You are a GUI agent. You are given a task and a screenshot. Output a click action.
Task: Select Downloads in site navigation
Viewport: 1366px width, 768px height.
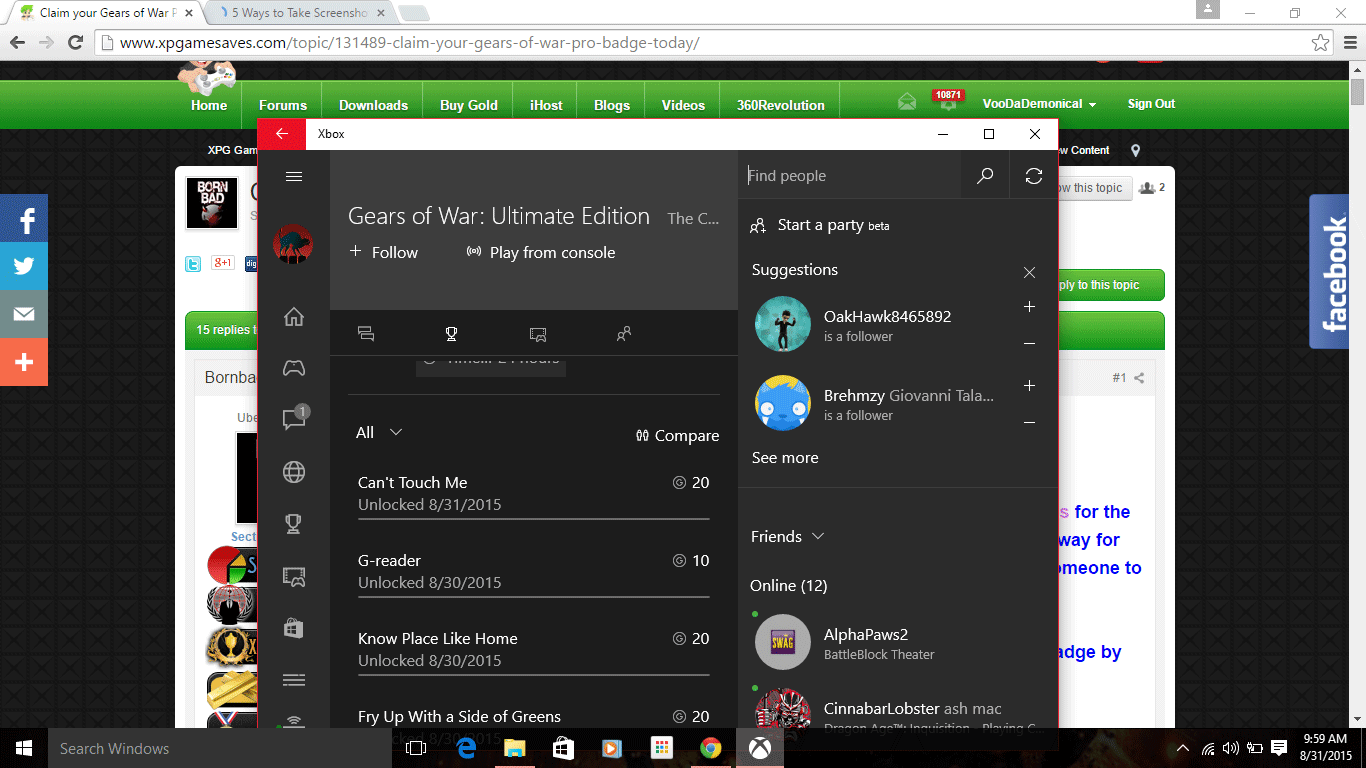tap(373, 105)
